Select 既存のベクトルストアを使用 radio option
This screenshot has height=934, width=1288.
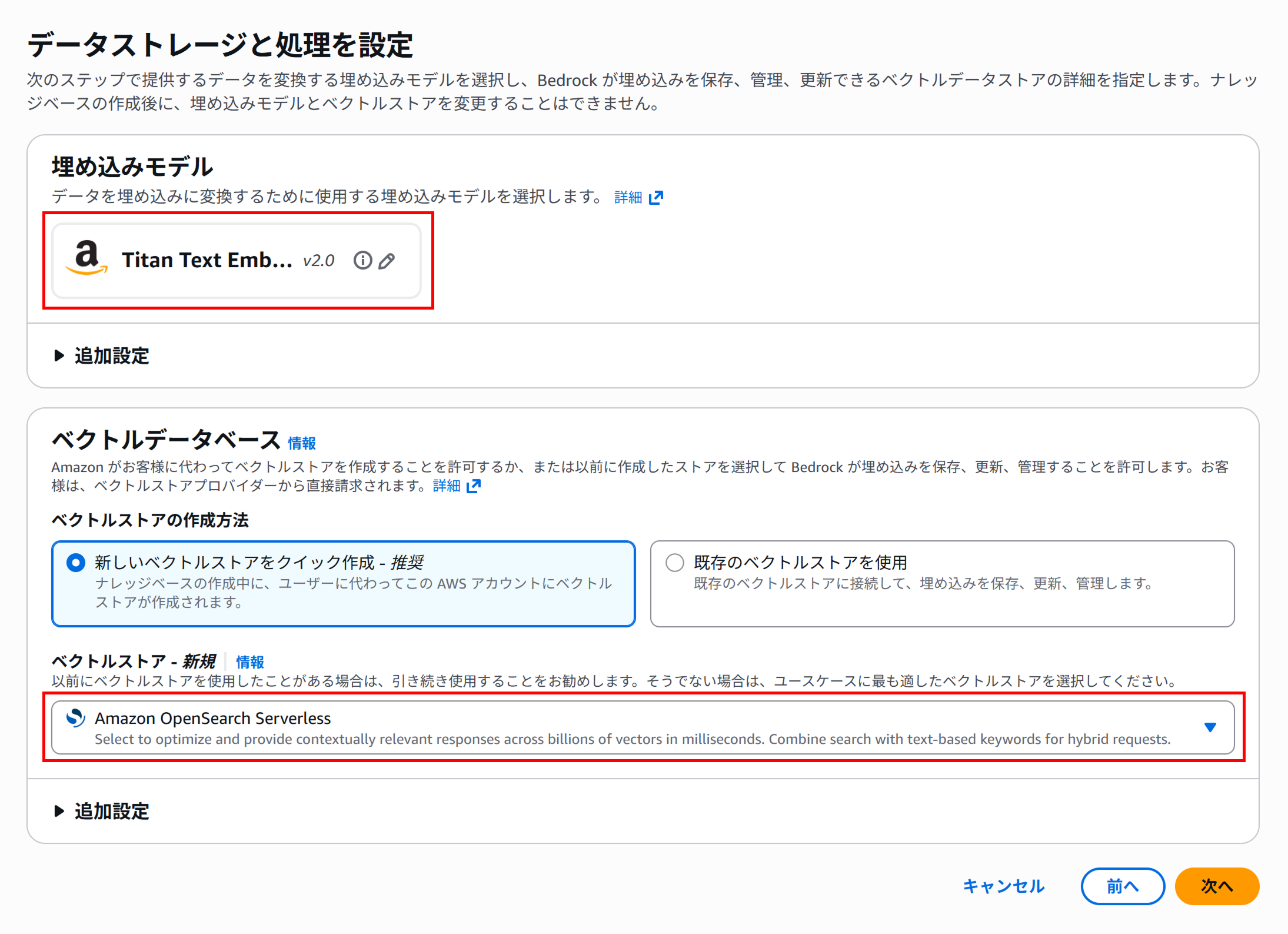[674, 563]
